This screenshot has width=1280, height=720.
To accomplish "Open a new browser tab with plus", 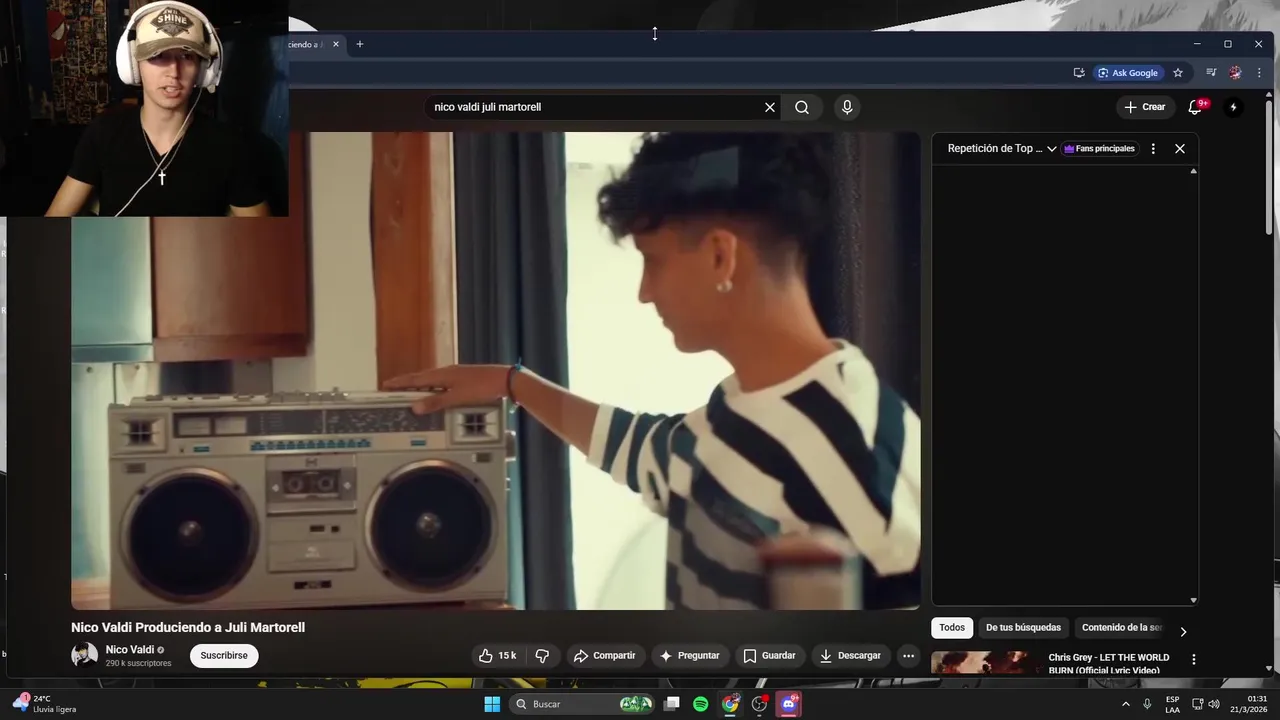I will point(360,44).
